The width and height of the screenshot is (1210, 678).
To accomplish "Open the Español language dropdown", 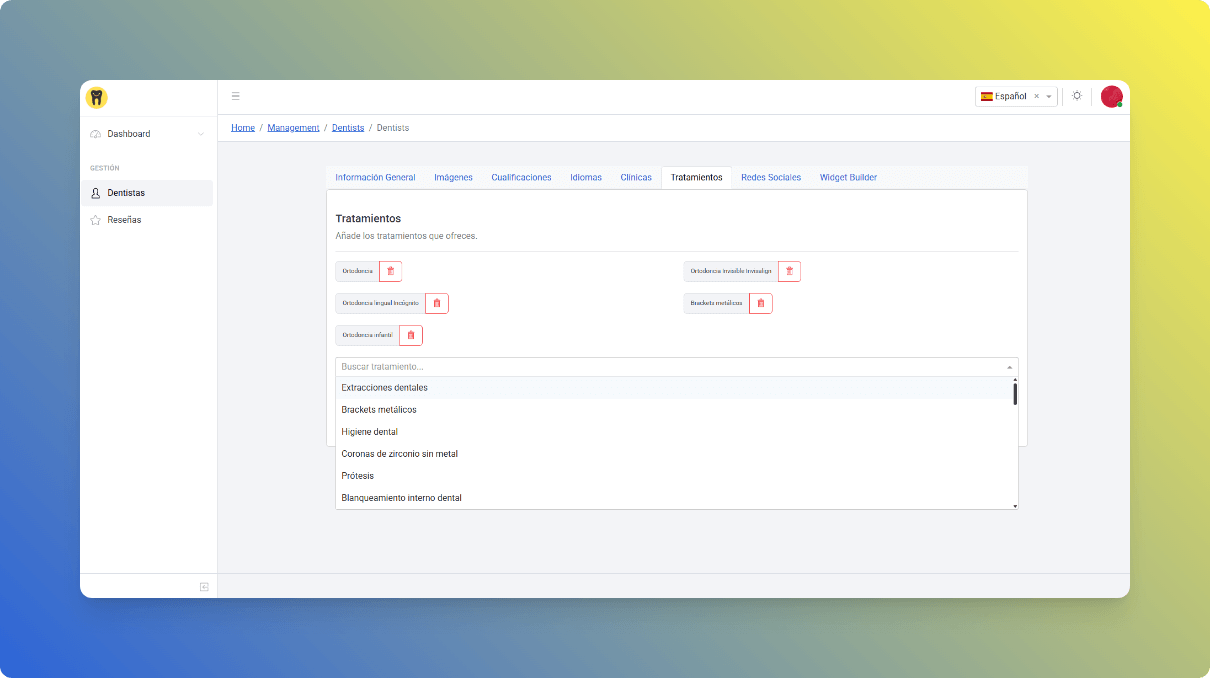I will coord(1049,96).
